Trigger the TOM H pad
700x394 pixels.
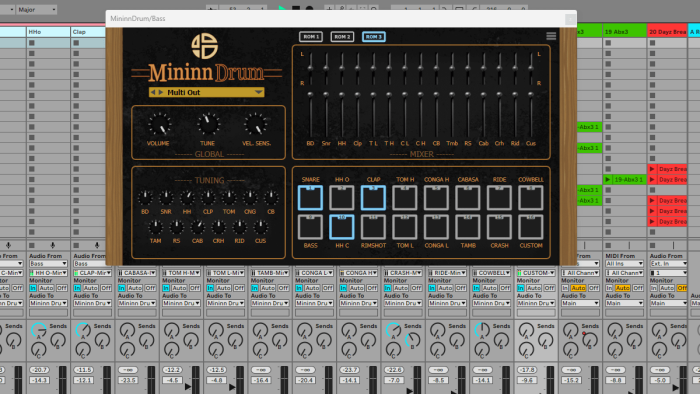[404, 198]
